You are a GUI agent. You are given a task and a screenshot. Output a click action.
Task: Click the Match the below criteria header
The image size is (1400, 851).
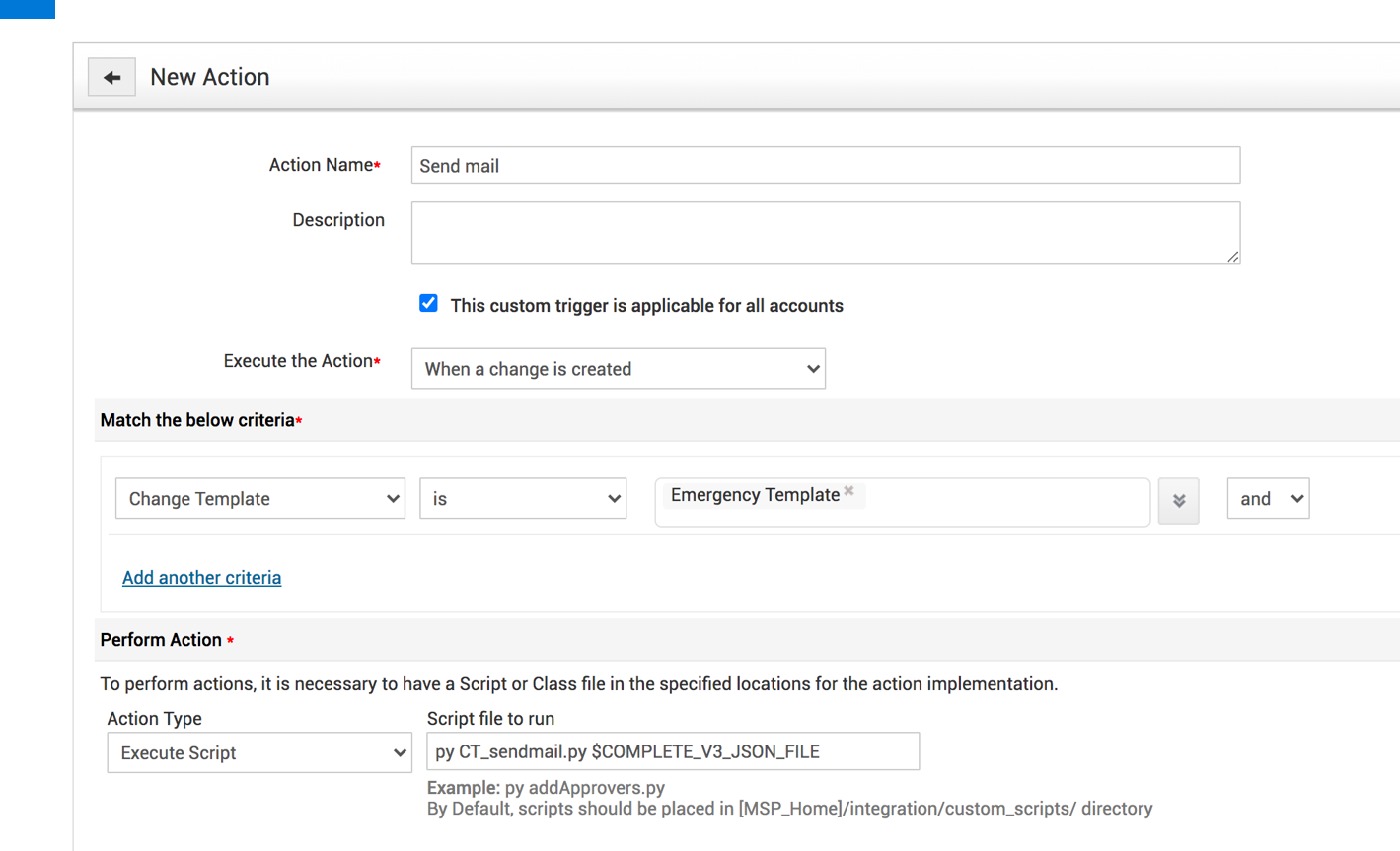click(197, 421)
